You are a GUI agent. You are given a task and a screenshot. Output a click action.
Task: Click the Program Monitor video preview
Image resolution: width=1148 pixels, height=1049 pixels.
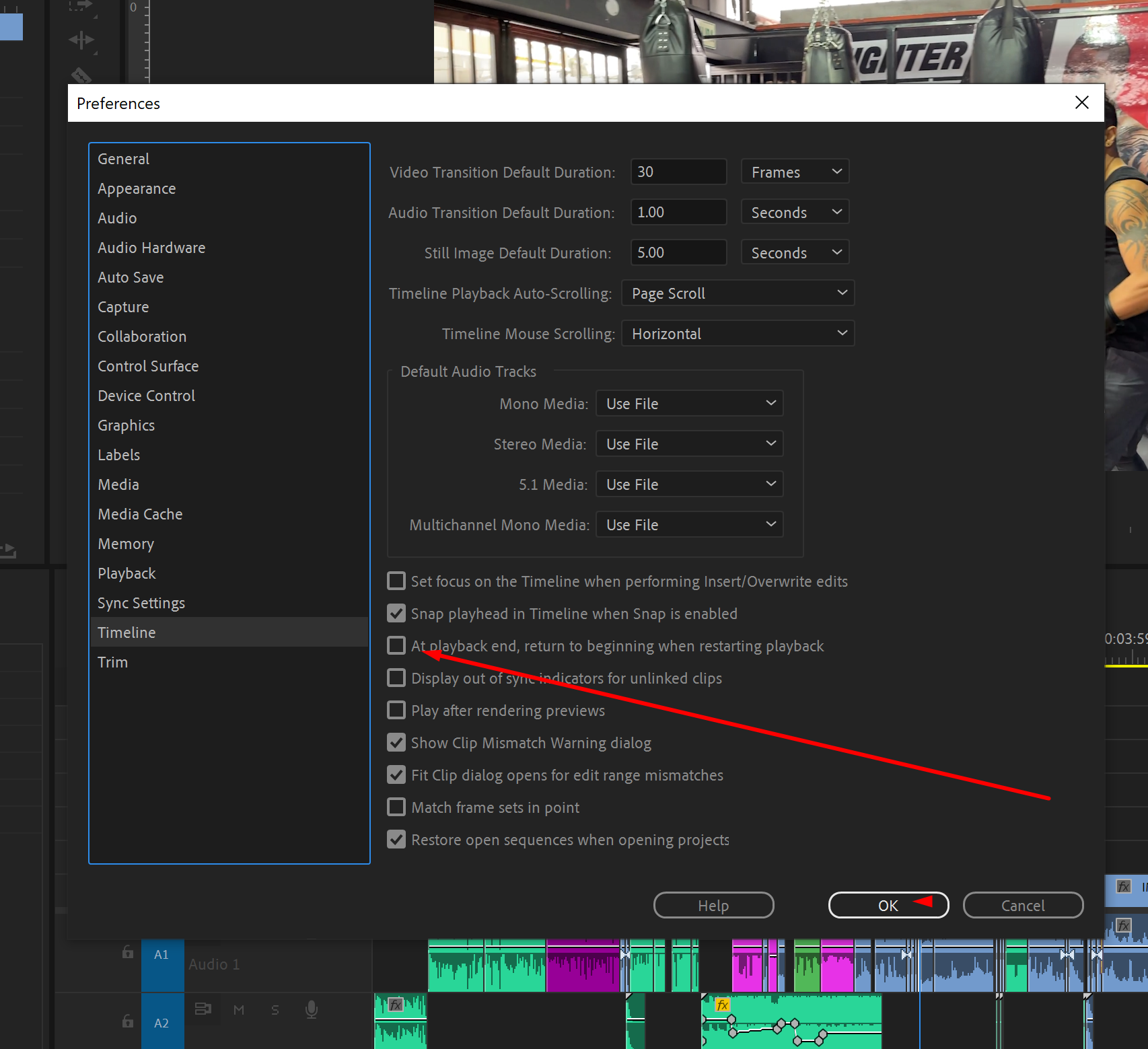[x=791, y=42]
